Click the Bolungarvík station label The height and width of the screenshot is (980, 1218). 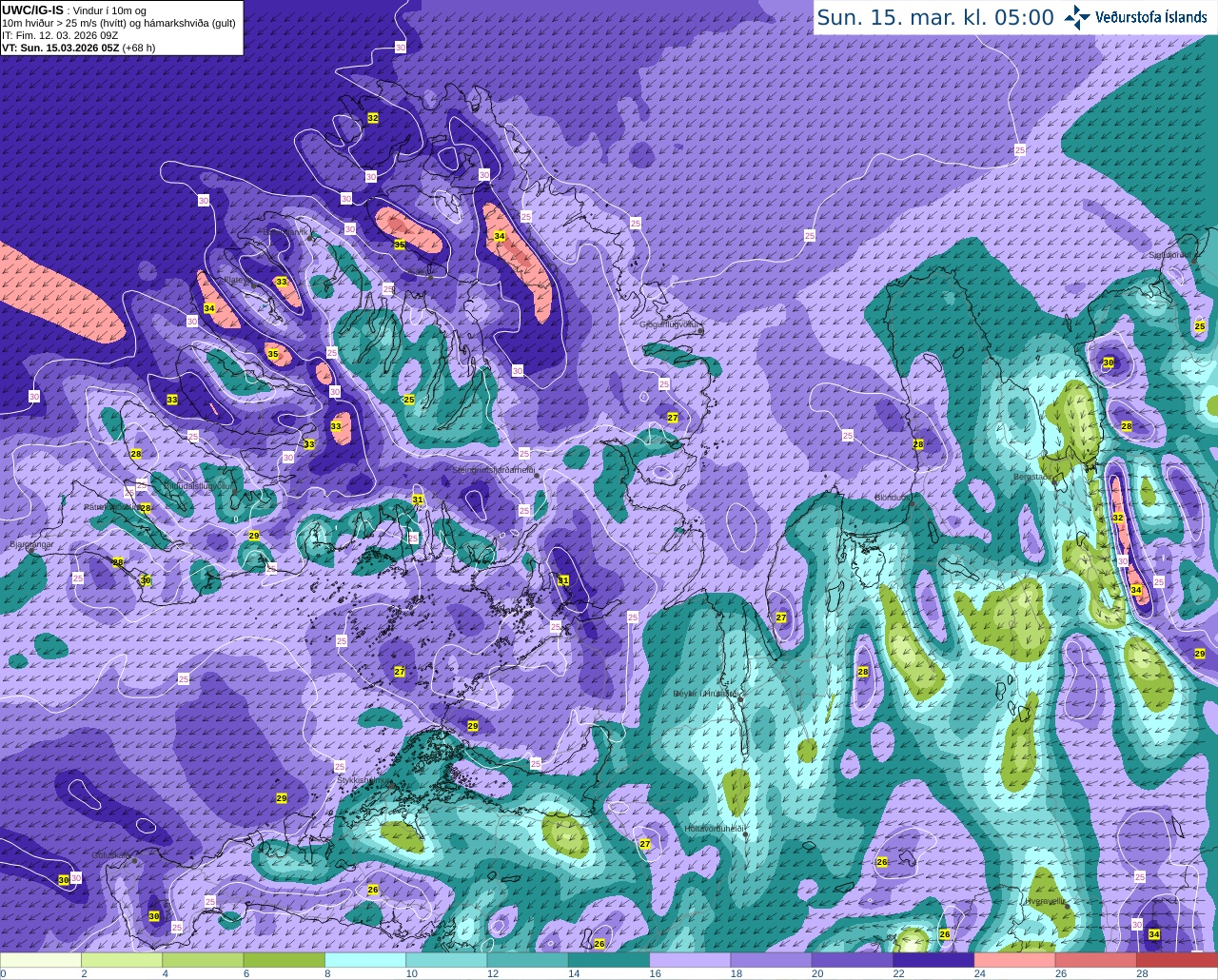click(285, 231)
